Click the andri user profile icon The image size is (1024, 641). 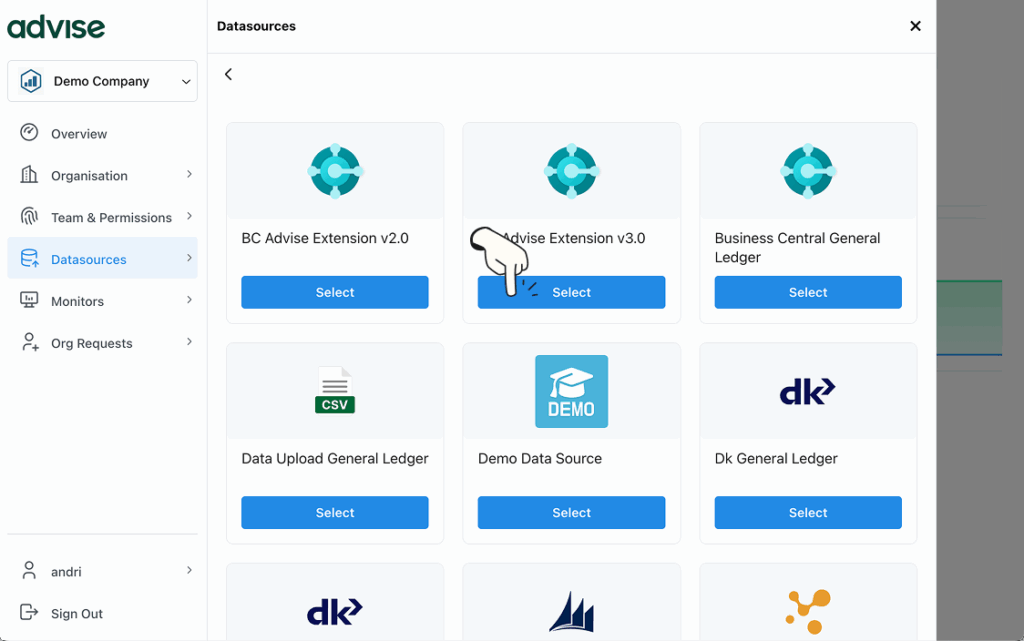pyautogui.click(x=30, y=571)
